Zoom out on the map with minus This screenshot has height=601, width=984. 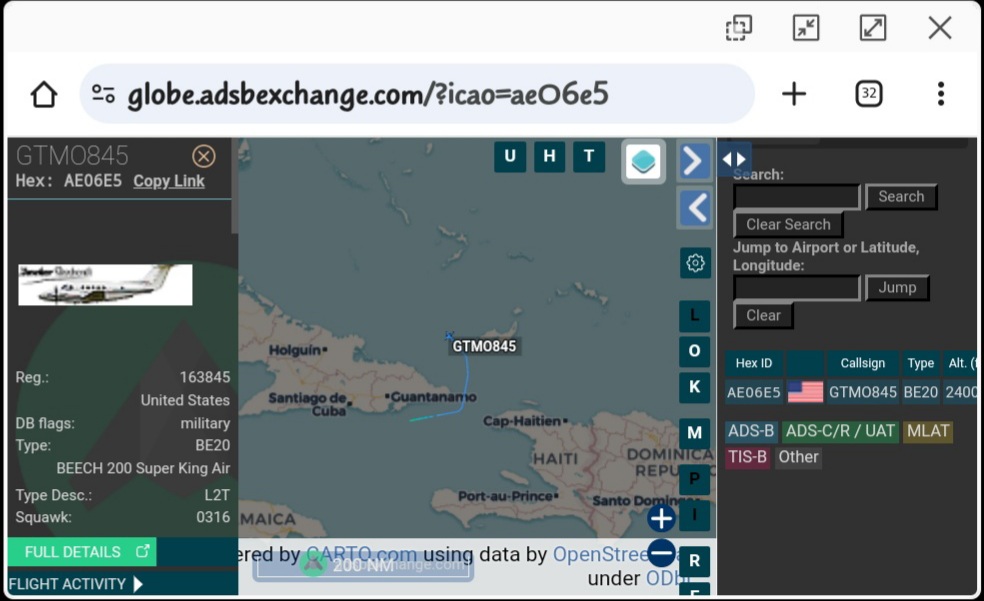661,553
